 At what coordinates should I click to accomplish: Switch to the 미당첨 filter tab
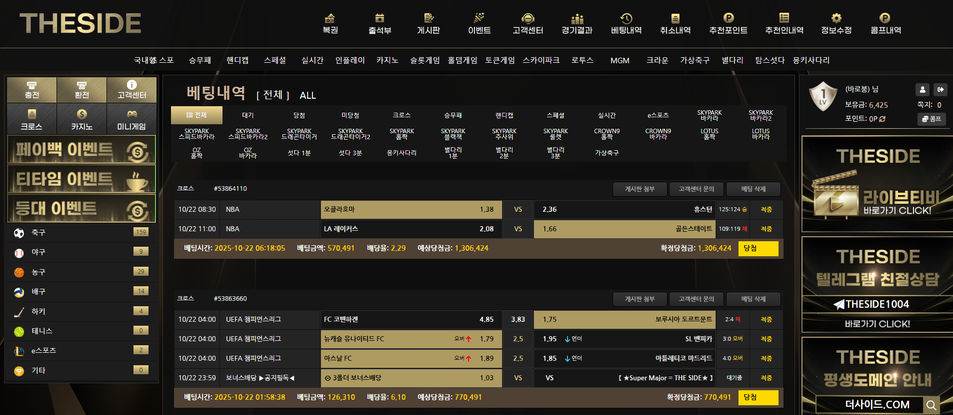(x=350, y=115)
